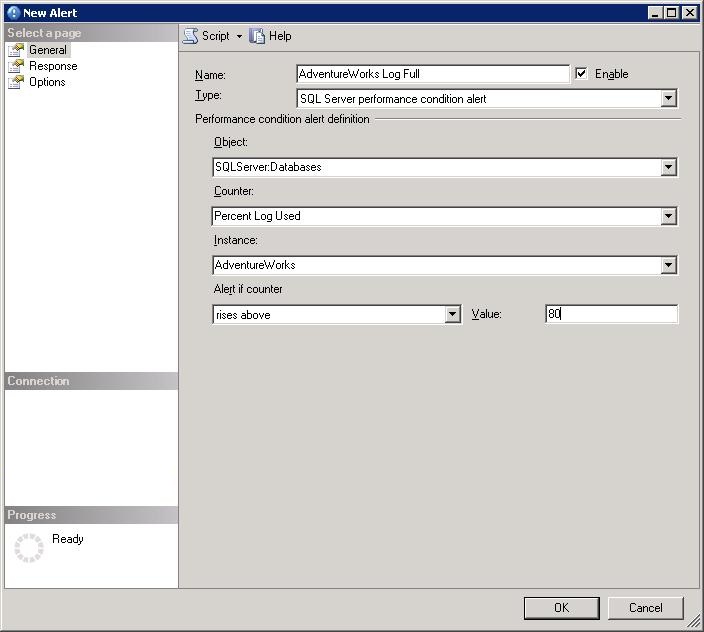Select the Response page icon
The width and height of the screenshot is (704, 632).
pos(16,66)
